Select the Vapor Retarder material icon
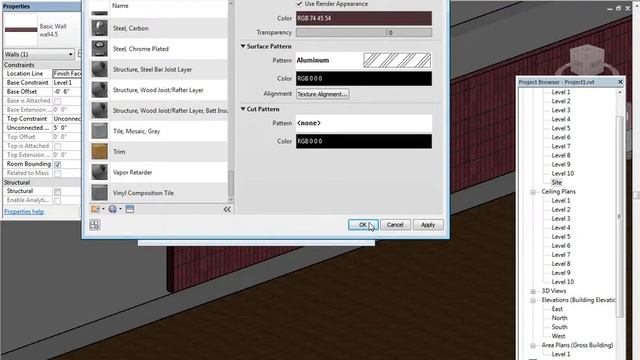Screen dimensions: 640x360 [99, 172]
